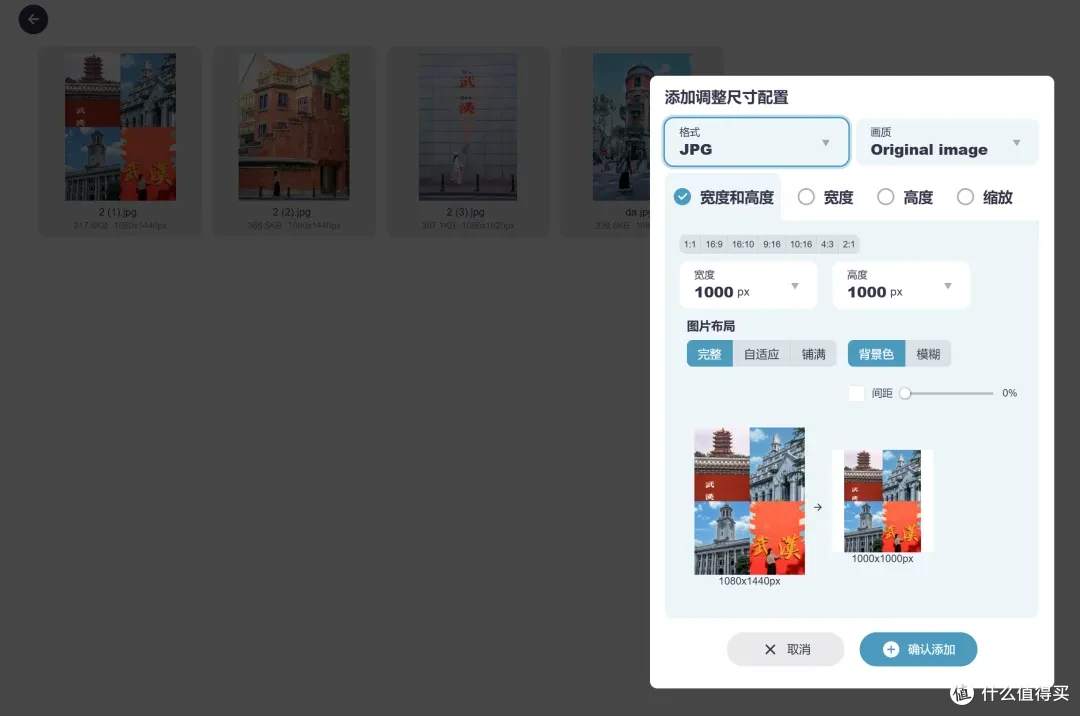Click the 0% spacing value
1080x716 pixels.
click(1009, 393)
